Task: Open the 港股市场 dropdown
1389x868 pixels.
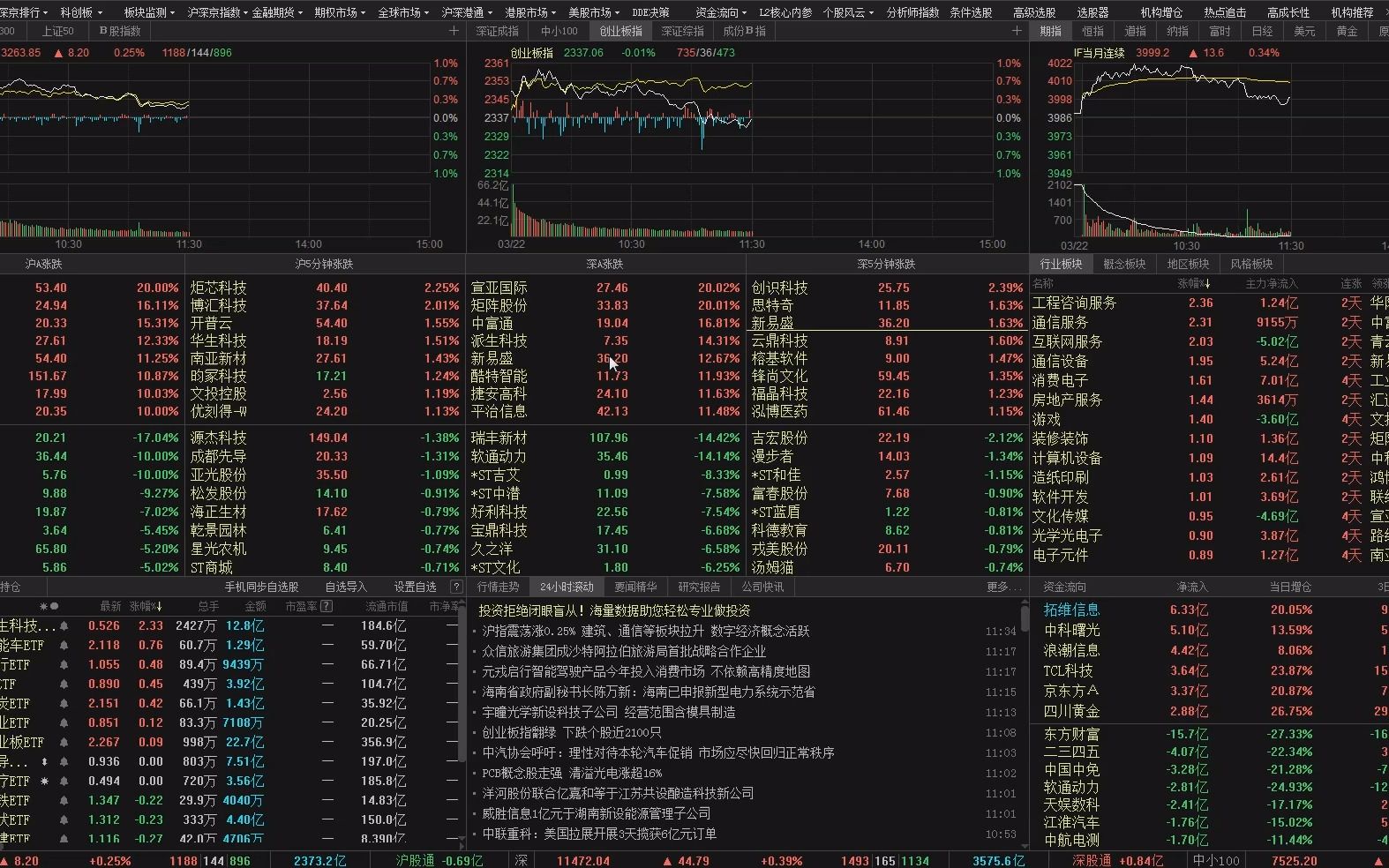Action: [x=530, y=12]
